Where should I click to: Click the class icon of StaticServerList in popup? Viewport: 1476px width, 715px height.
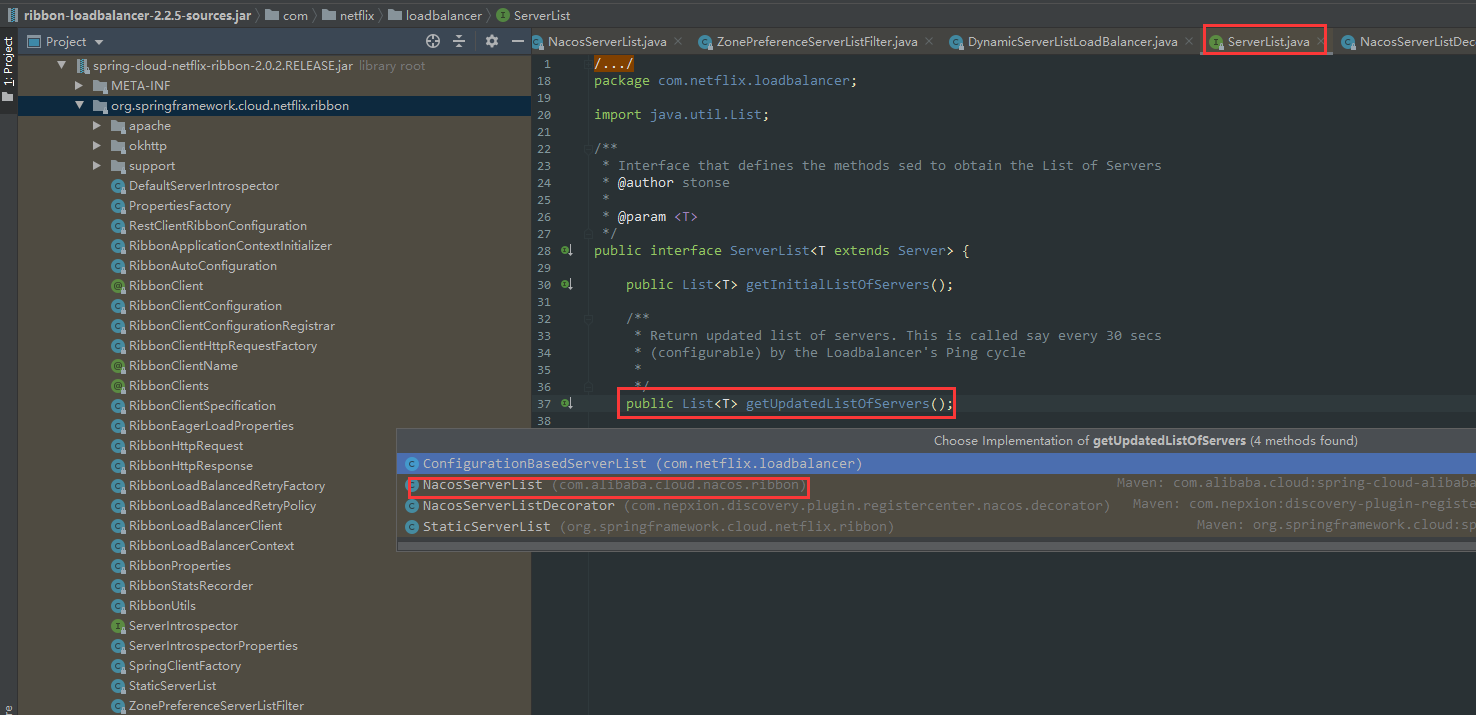[411, 526]
